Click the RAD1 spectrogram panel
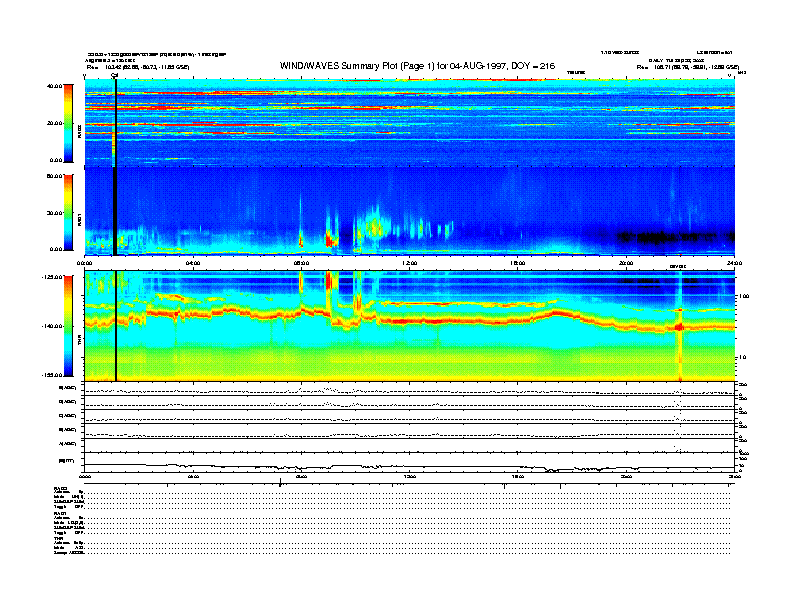This screenshot has width=792, height=612. tap(410, 211)
